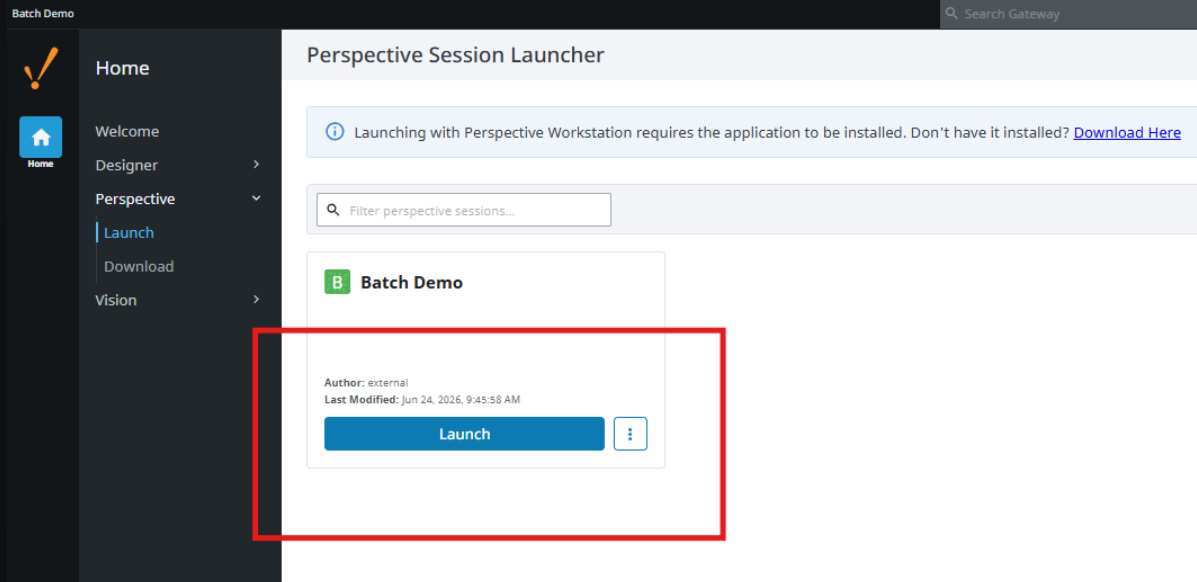This screenshot has height=582, width=1197.
Task: Select the Designer menu item
Action: point(127,165)
